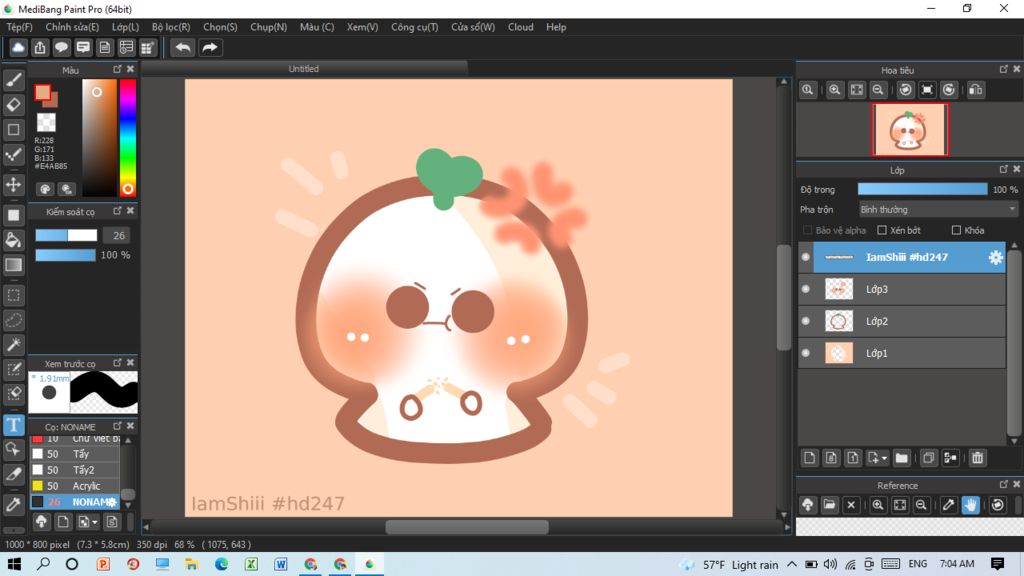The width and height of the screenshot is (1024, 576).
Task: Pop out the Màu panel
Action: pos(118,69)
